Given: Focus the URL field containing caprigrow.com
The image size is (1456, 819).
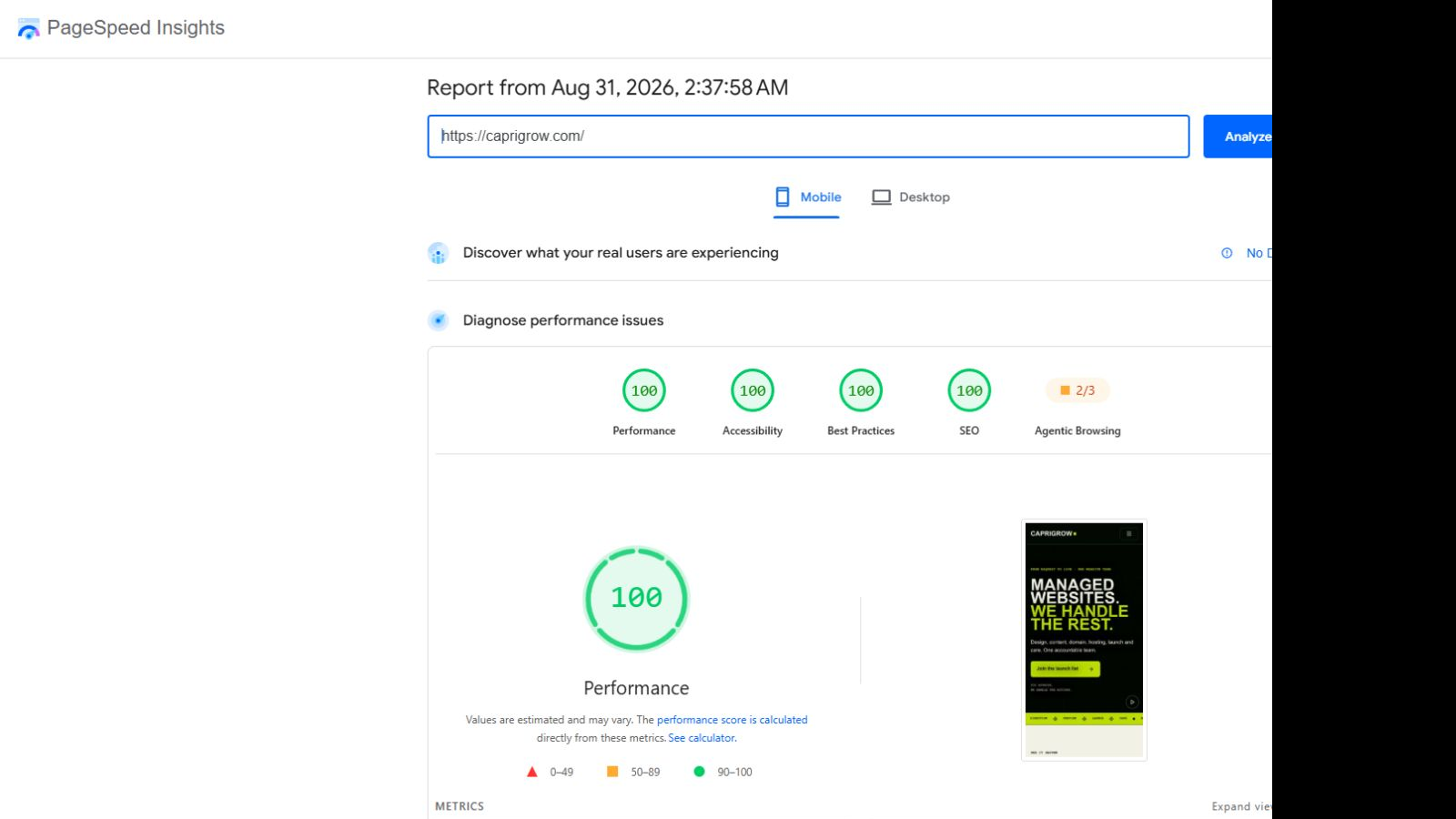Looking at the screenshot, I should point(808,136).
